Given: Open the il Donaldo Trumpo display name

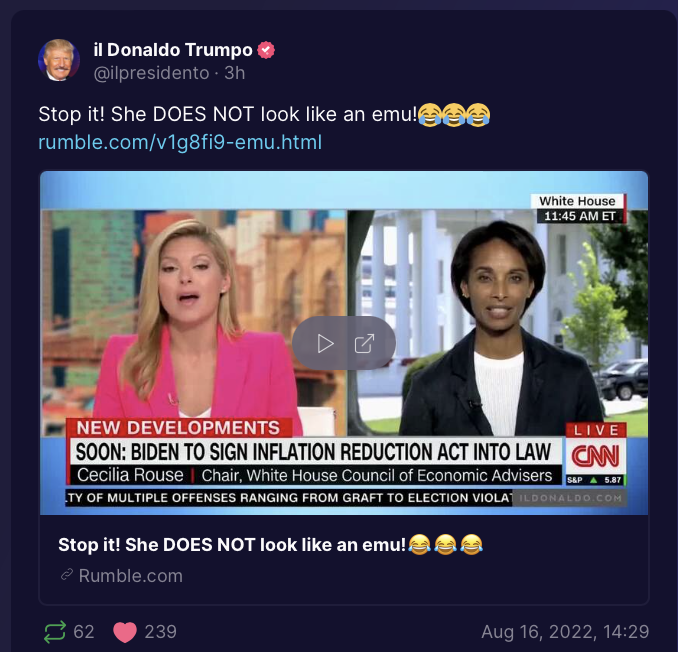Looking at the screenshot, I should 173,50.
